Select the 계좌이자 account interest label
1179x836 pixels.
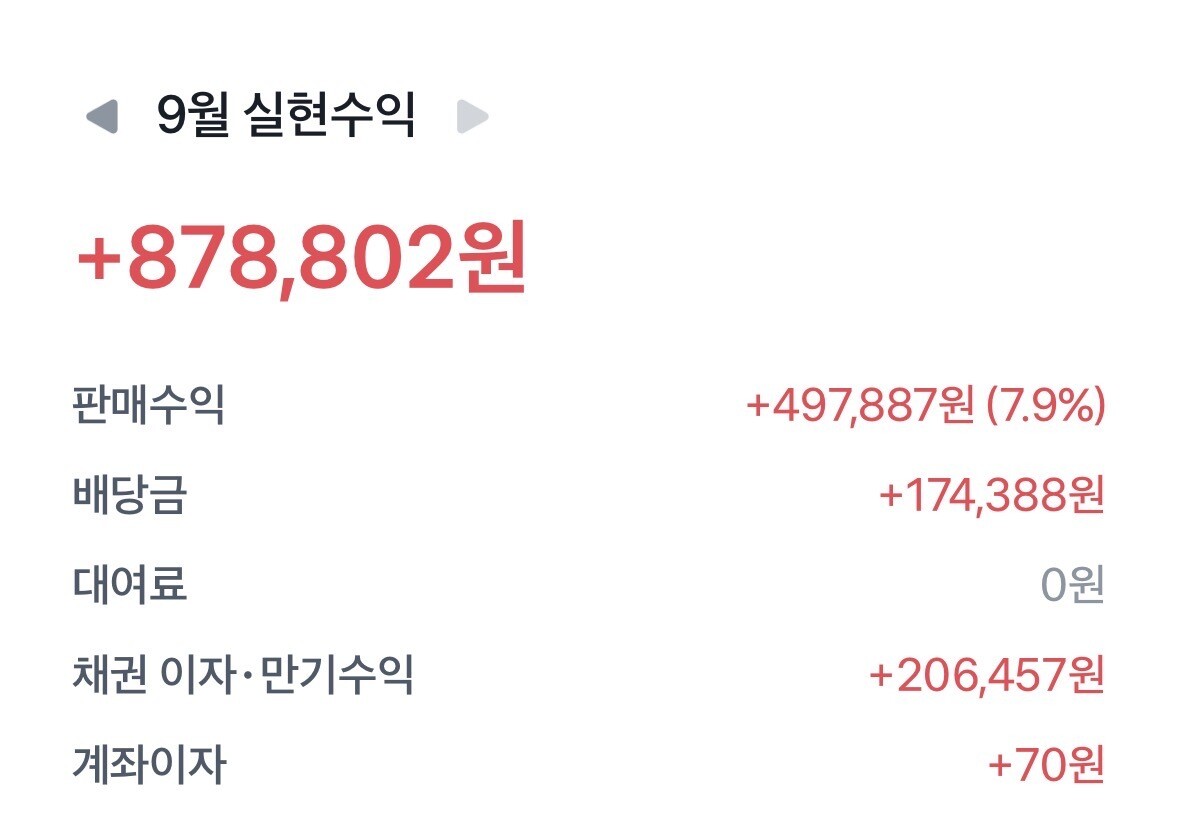(149, 765)
